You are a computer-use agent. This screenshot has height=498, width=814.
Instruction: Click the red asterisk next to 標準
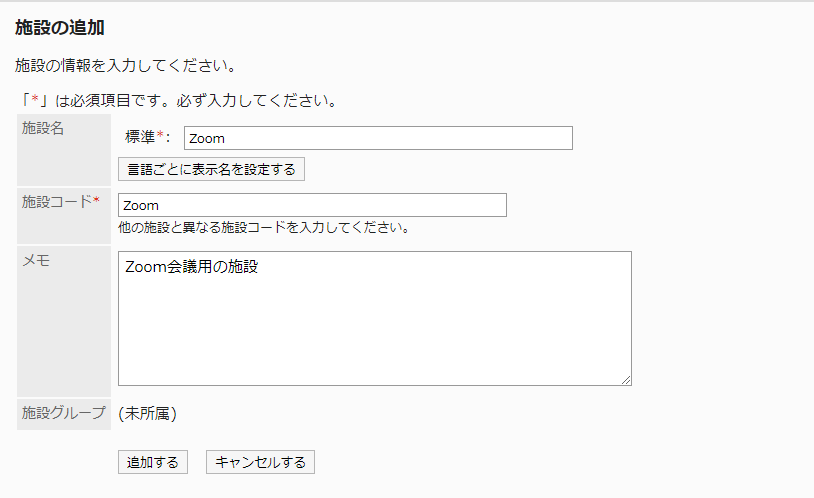pyautogui.click(x=159, y=135)
